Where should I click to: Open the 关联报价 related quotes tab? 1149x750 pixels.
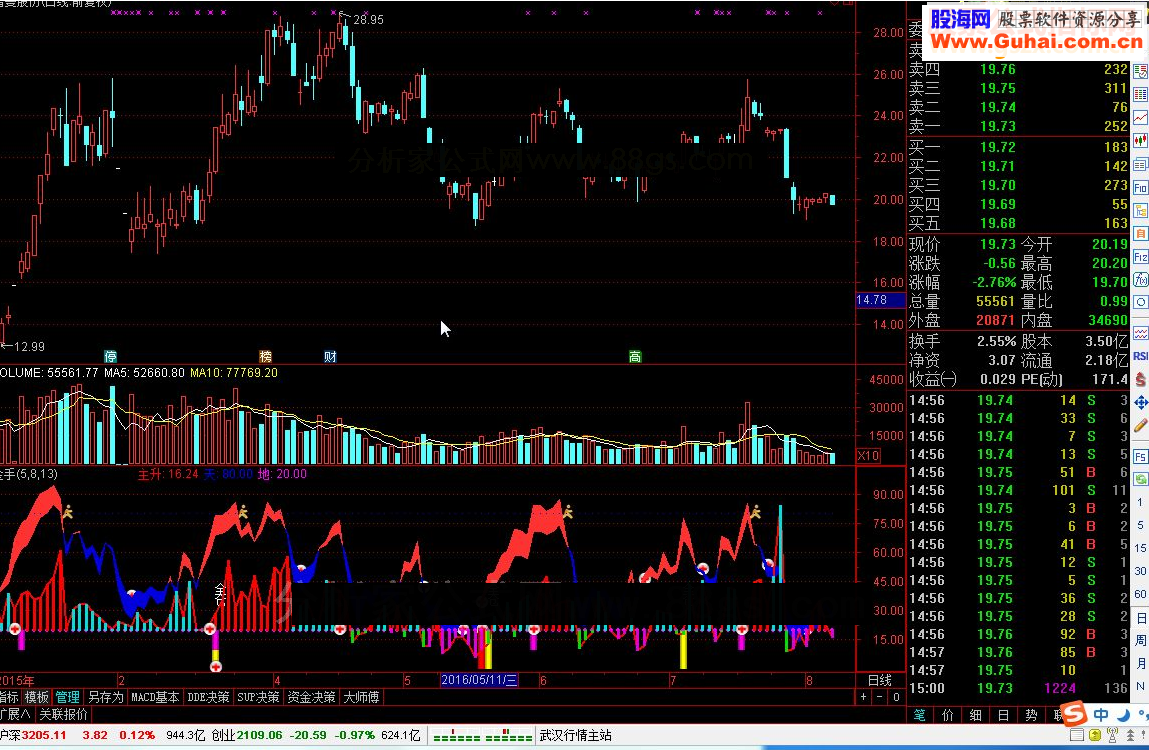click(63, 713)
